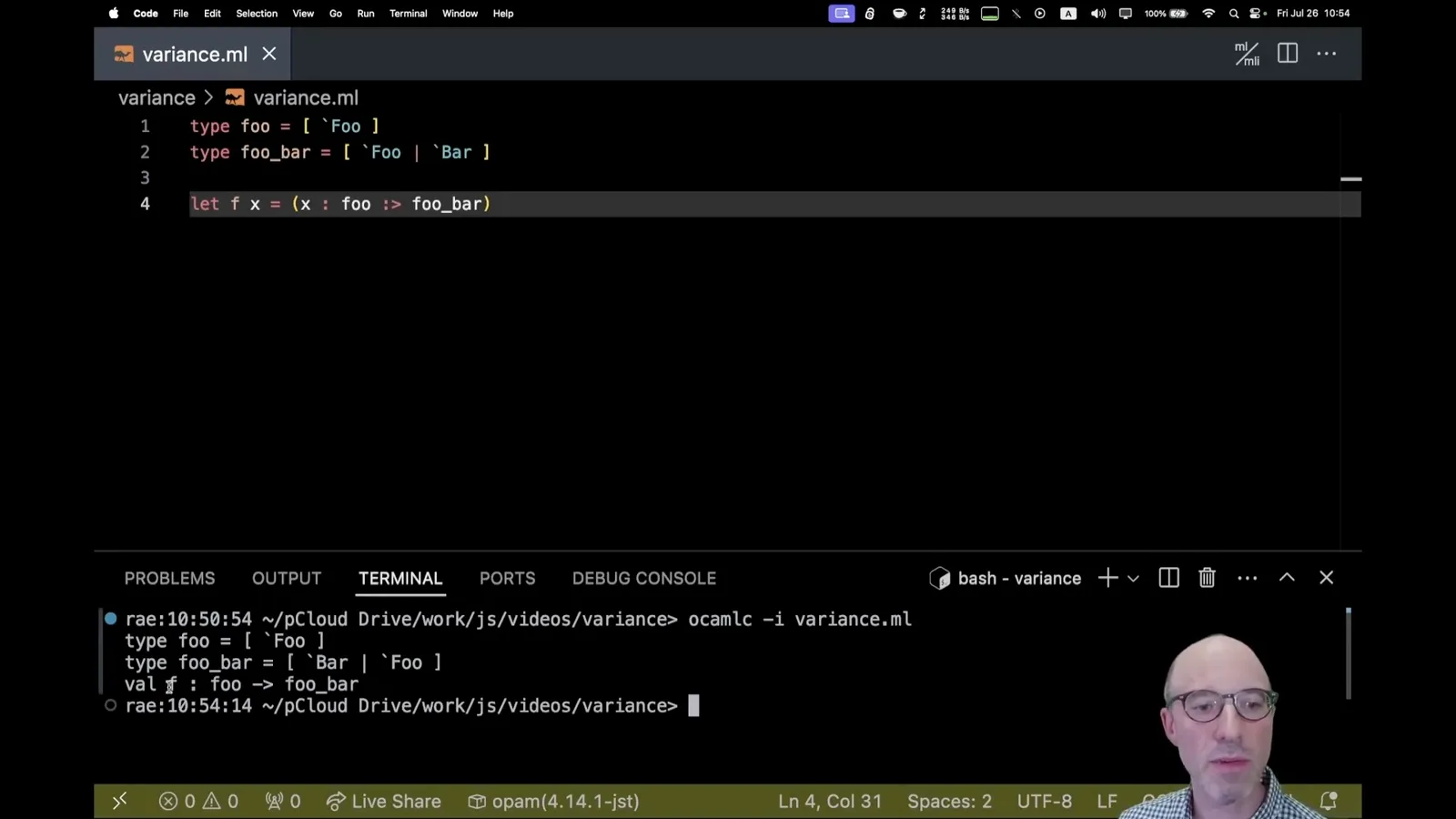Change indentation via Spaces: 2
The height and width of the screenshot is (819, 1456).
tap(949, 801)
